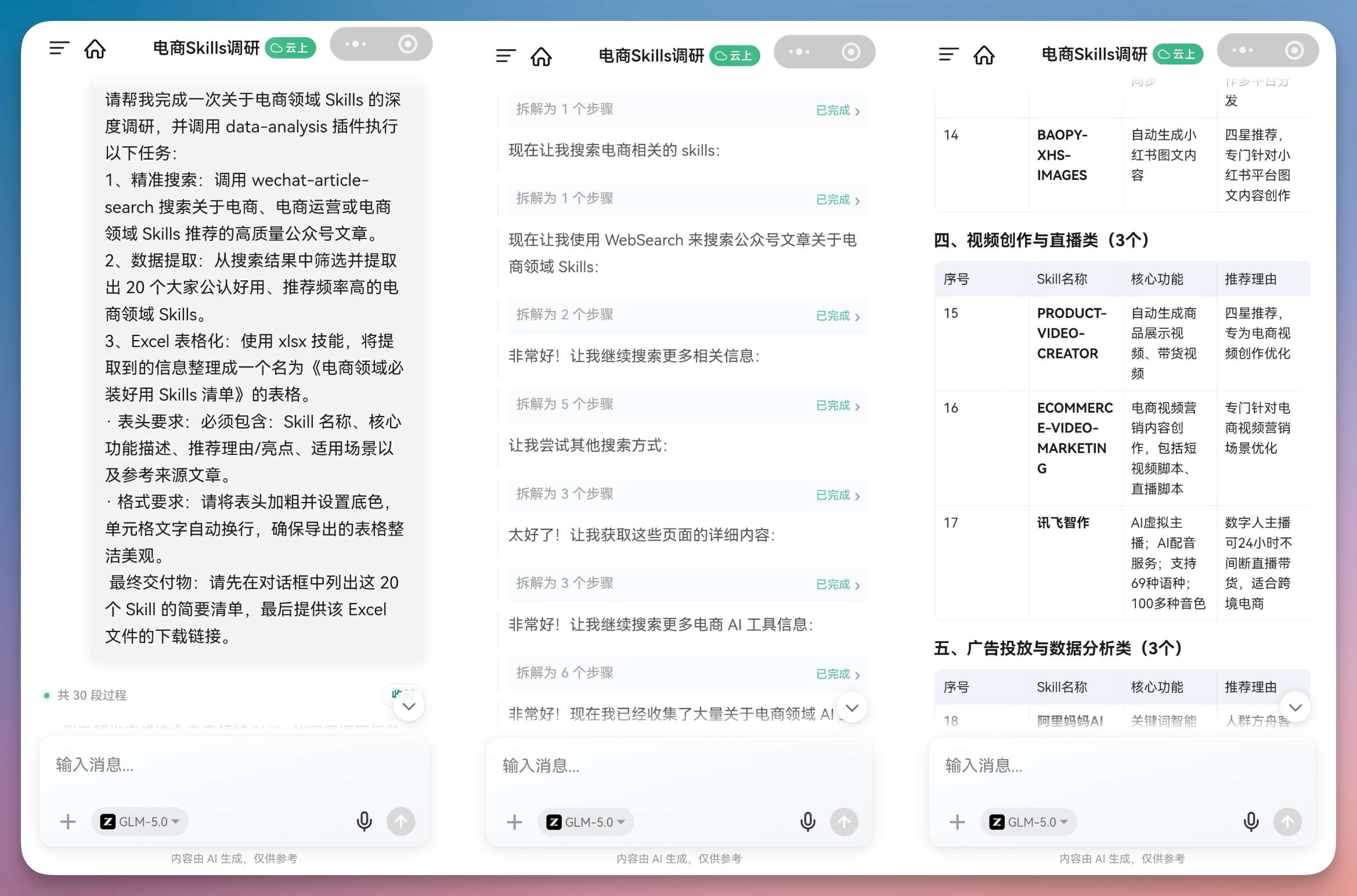
Task: Expand 共 30 段过程 process summary
Action: tap(92, 695)
